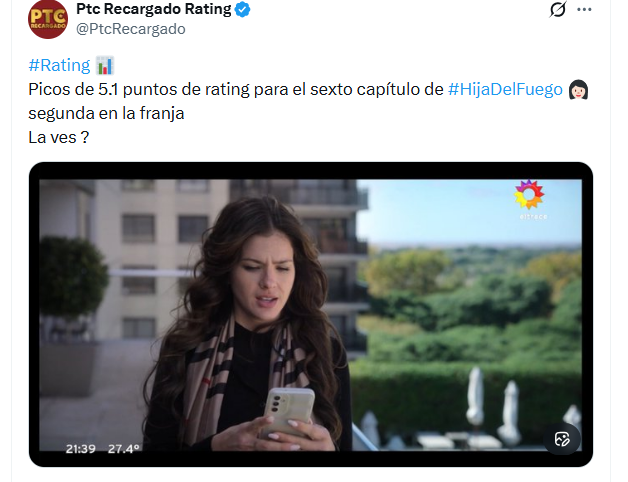Open the #Rating hashtag
The width and height of the screenshot is (628, 482).
[x=59, y=66]
